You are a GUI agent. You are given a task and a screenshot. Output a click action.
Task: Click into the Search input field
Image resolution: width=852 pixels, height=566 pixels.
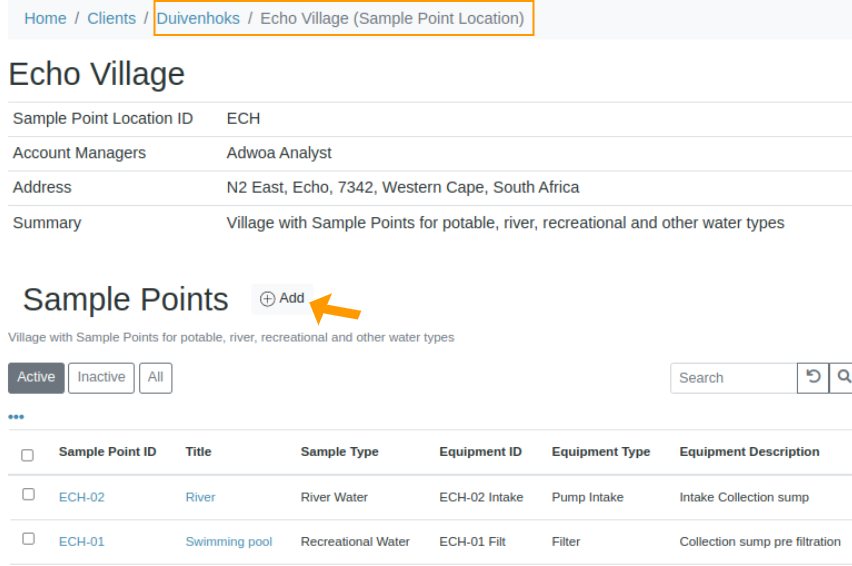733,378
